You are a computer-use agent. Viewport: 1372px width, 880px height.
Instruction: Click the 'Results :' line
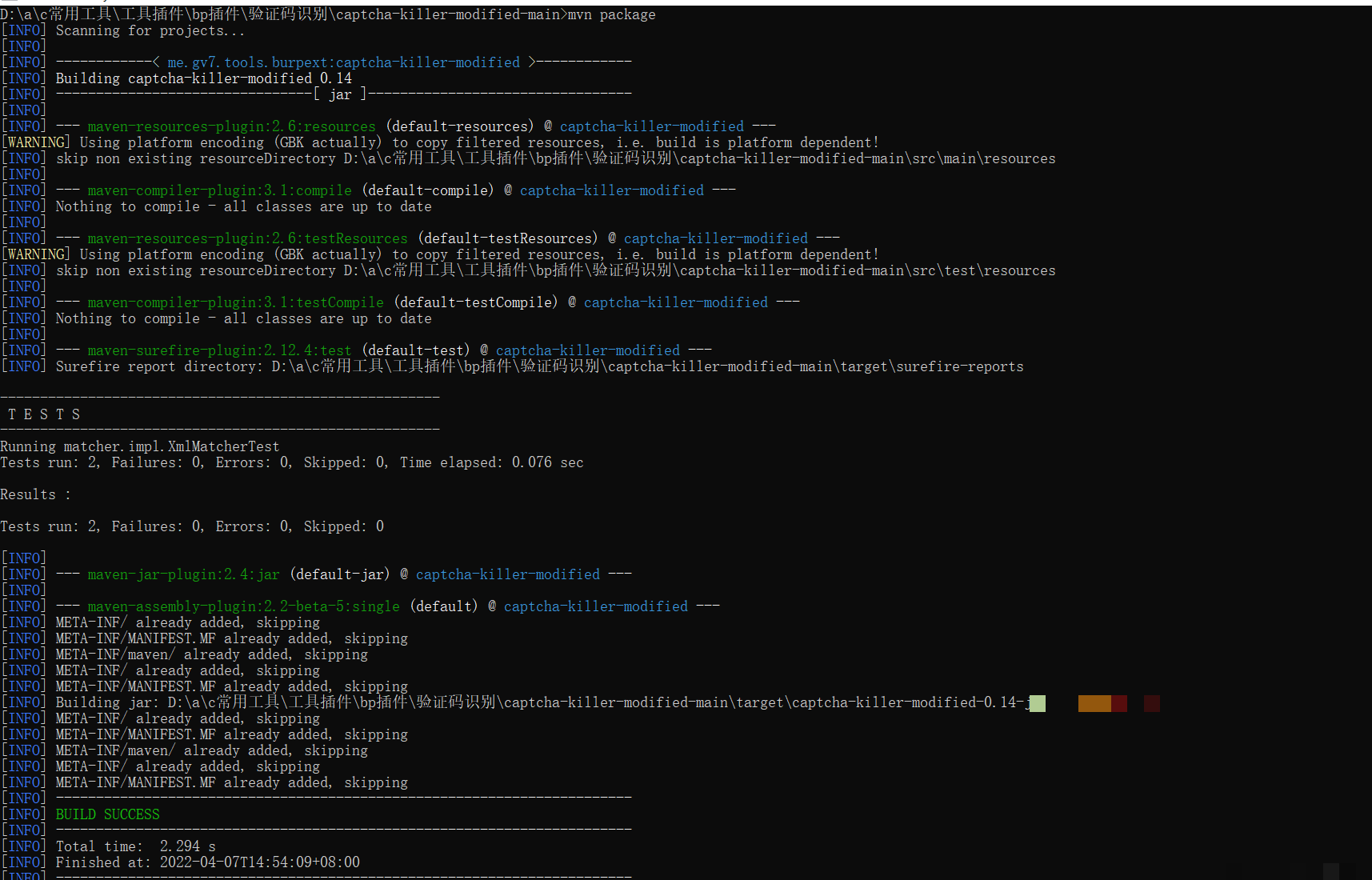[35, 494]
